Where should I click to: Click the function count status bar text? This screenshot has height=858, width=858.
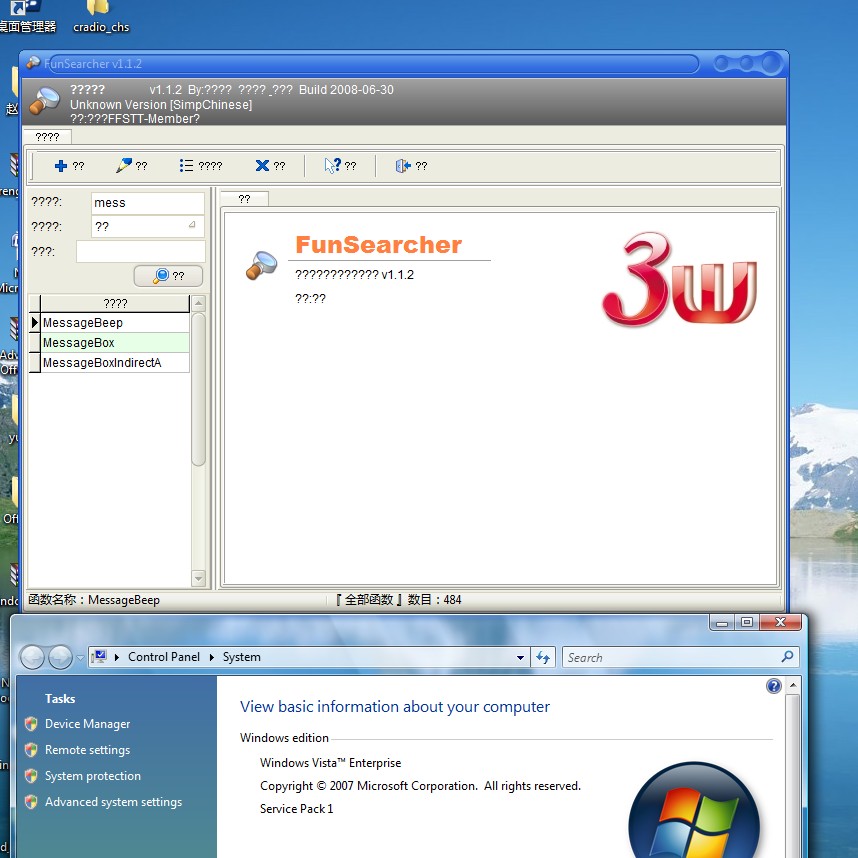(x=399, y=600)
